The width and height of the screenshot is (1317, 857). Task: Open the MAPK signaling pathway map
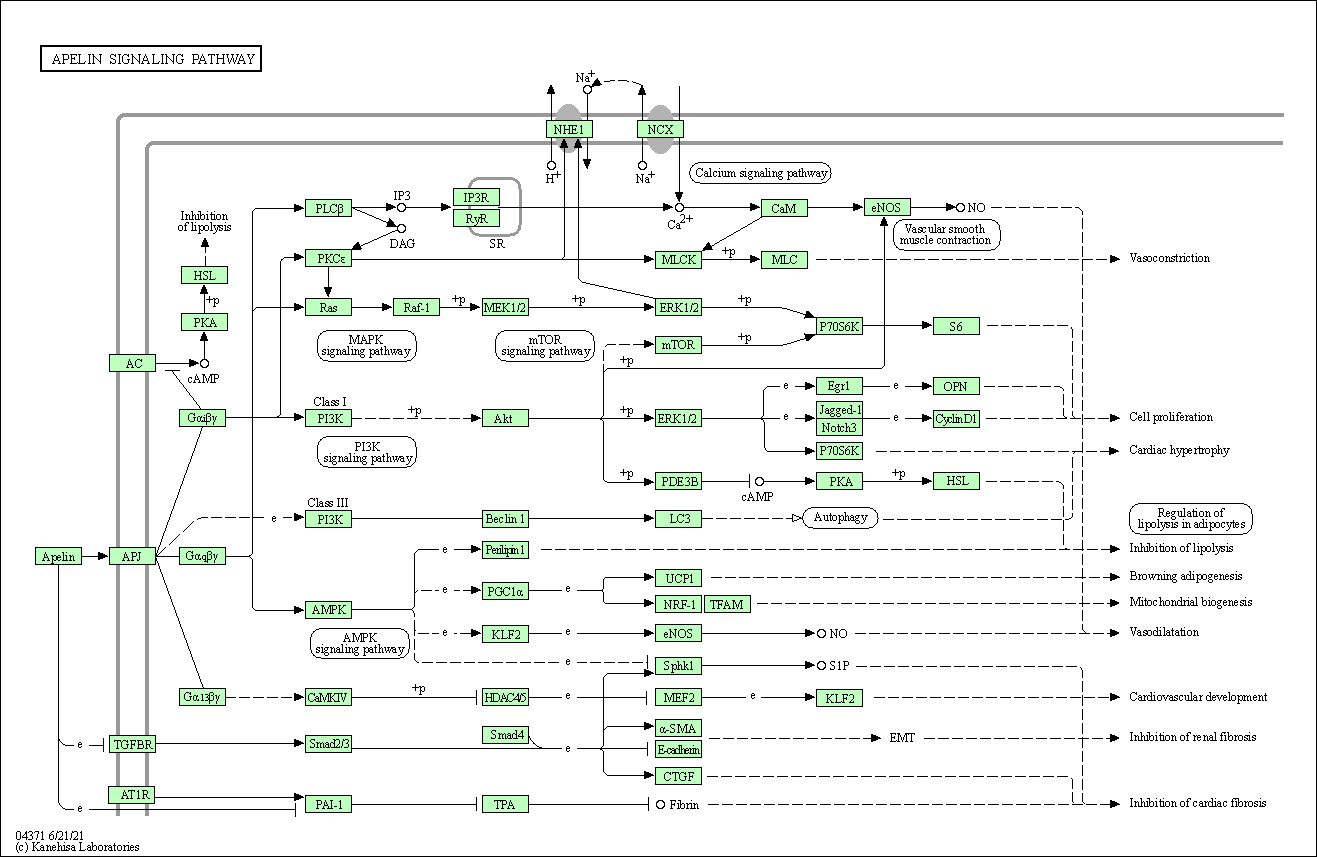[x=366, y=345]
